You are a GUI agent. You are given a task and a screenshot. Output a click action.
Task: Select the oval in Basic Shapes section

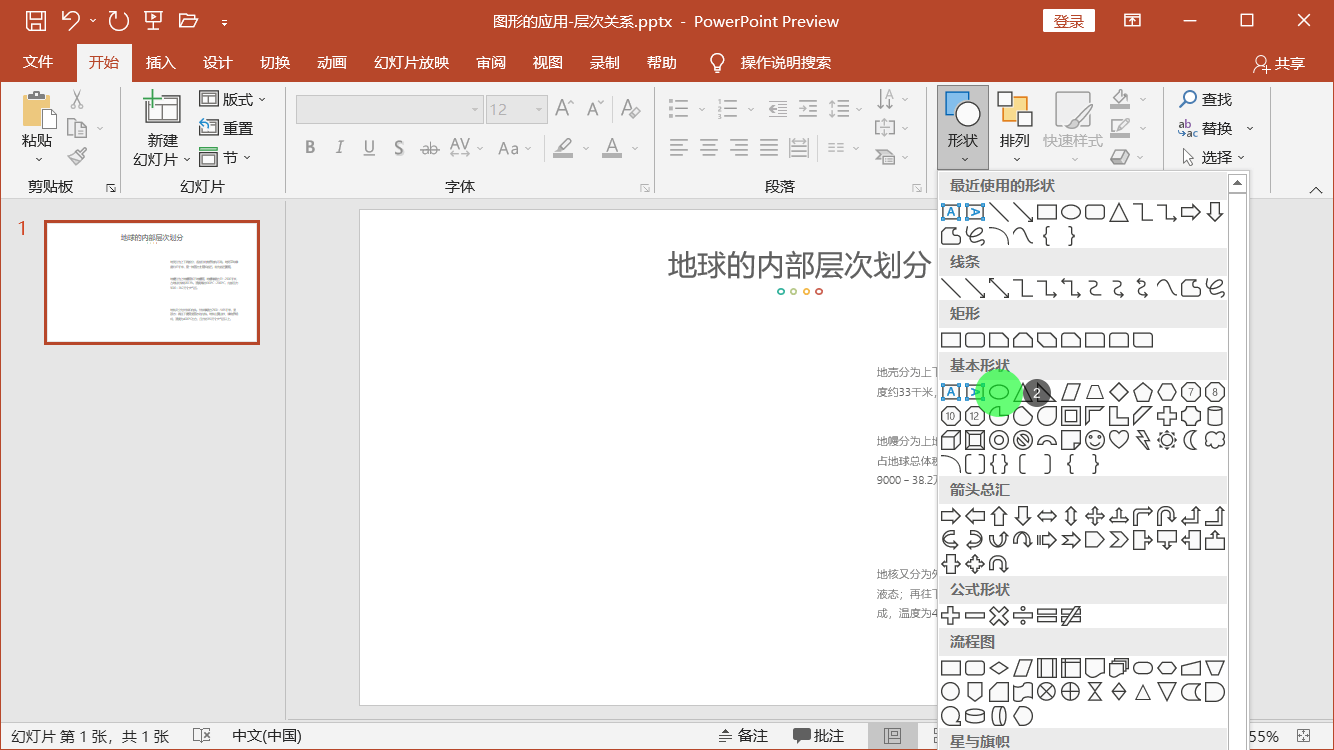point(998,392)
